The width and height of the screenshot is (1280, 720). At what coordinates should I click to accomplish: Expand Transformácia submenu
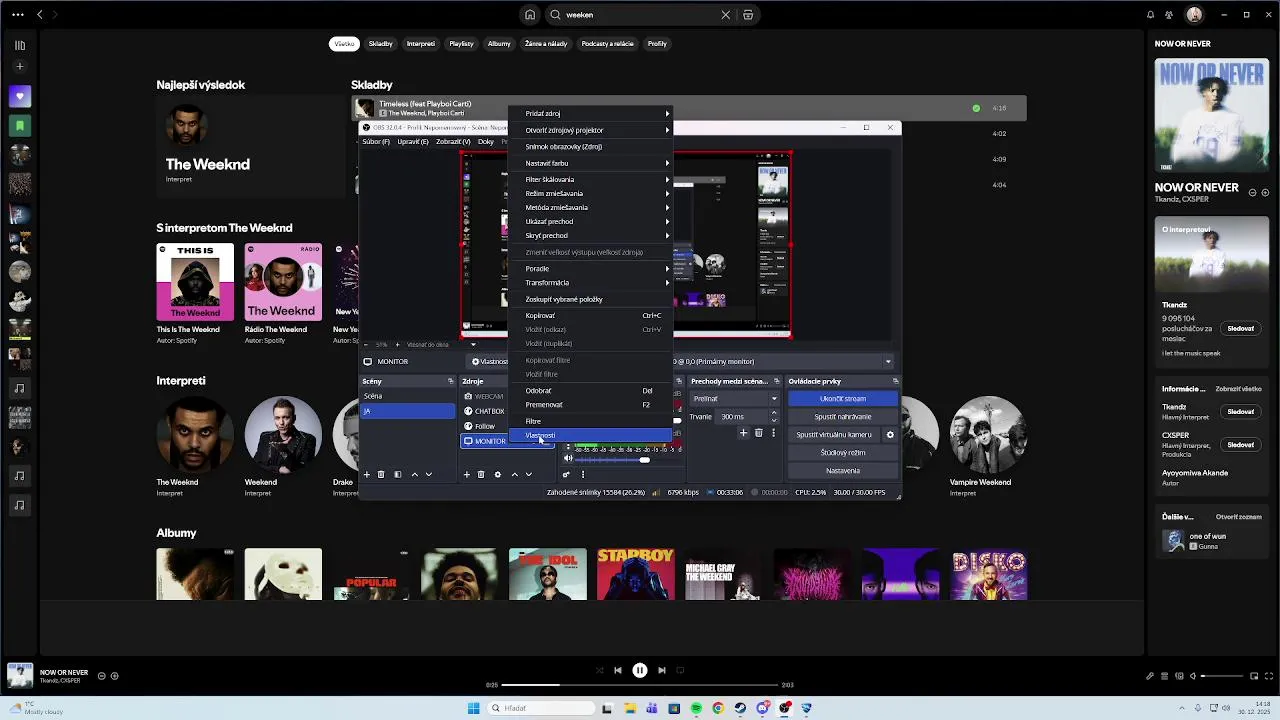pos(590,283)
